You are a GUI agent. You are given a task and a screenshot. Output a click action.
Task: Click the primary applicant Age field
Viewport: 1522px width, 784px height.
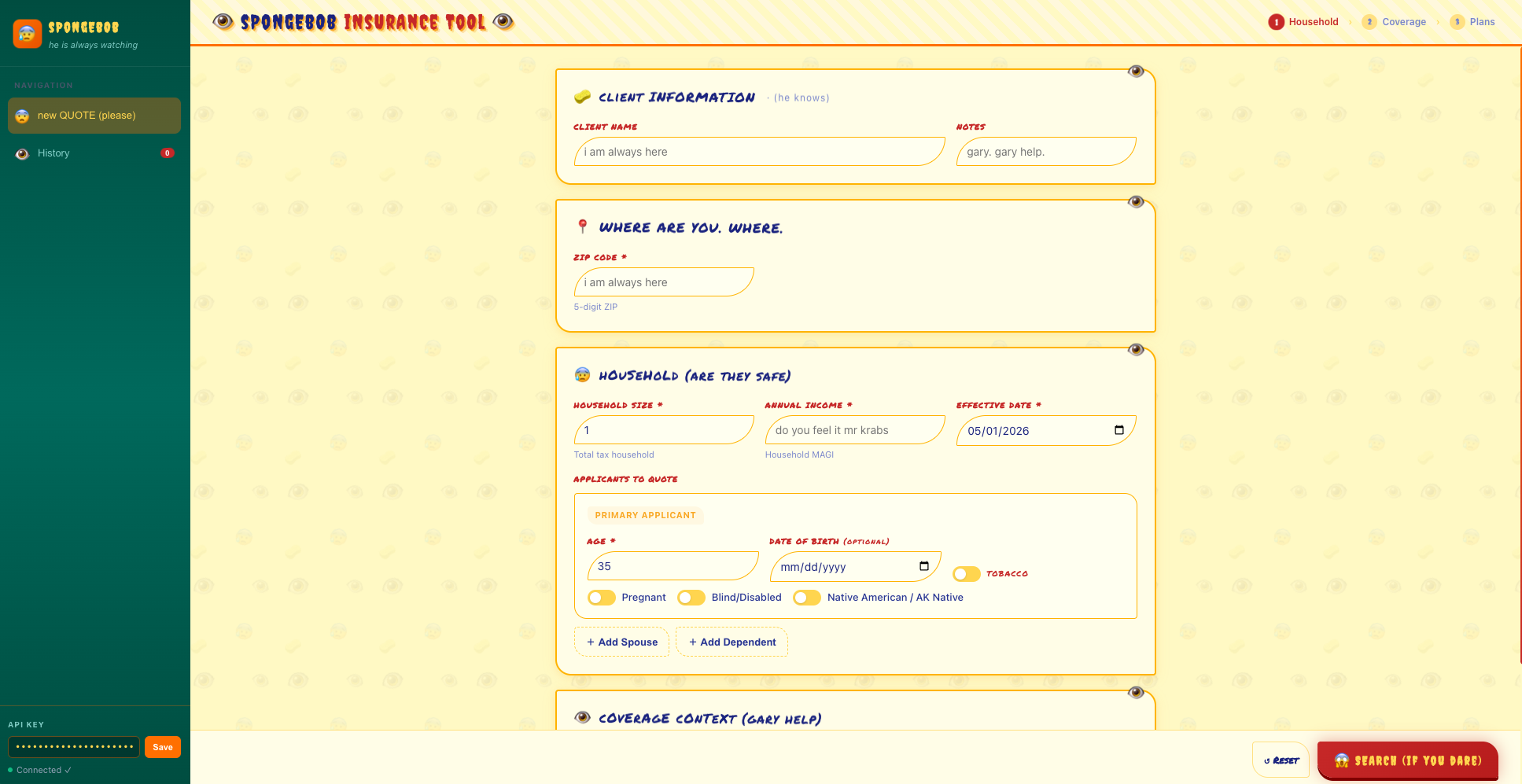(673, 566)
